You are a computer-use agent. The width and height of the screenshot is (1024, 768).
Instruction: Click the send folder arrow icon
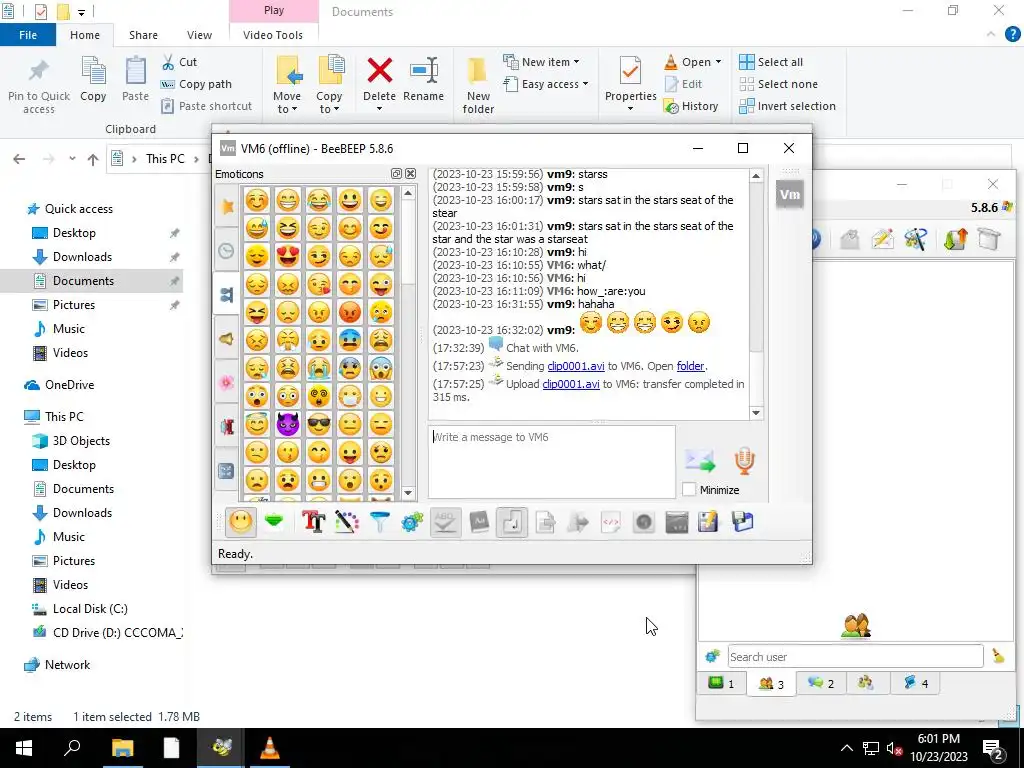point(578,522)
